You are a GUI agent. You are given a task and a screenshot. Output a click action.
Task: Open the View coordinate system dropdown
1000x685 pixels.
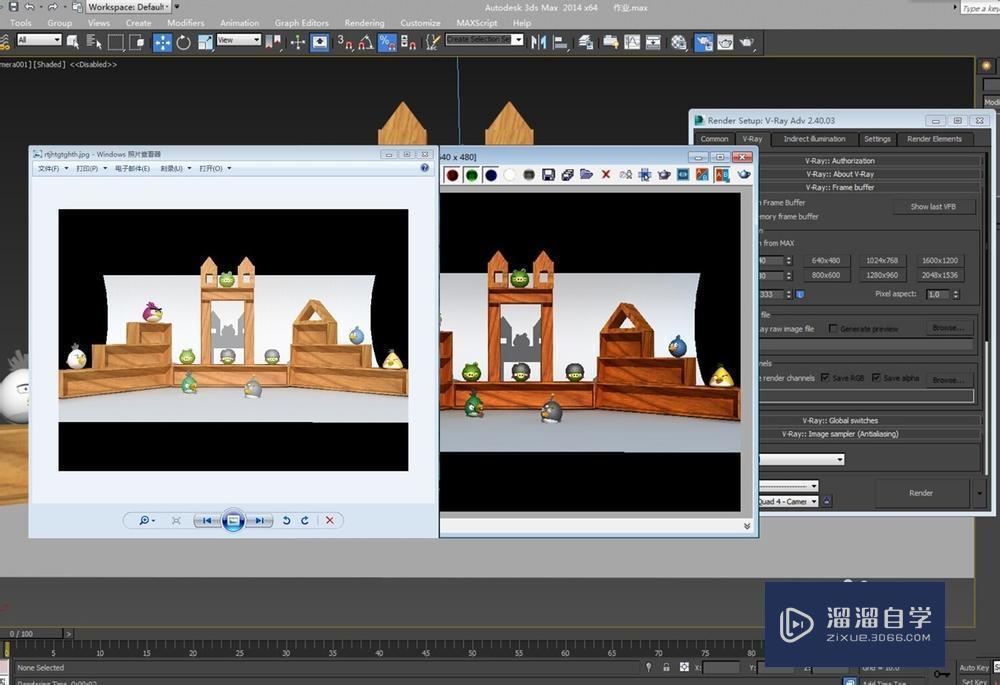[x=239, y=40]
